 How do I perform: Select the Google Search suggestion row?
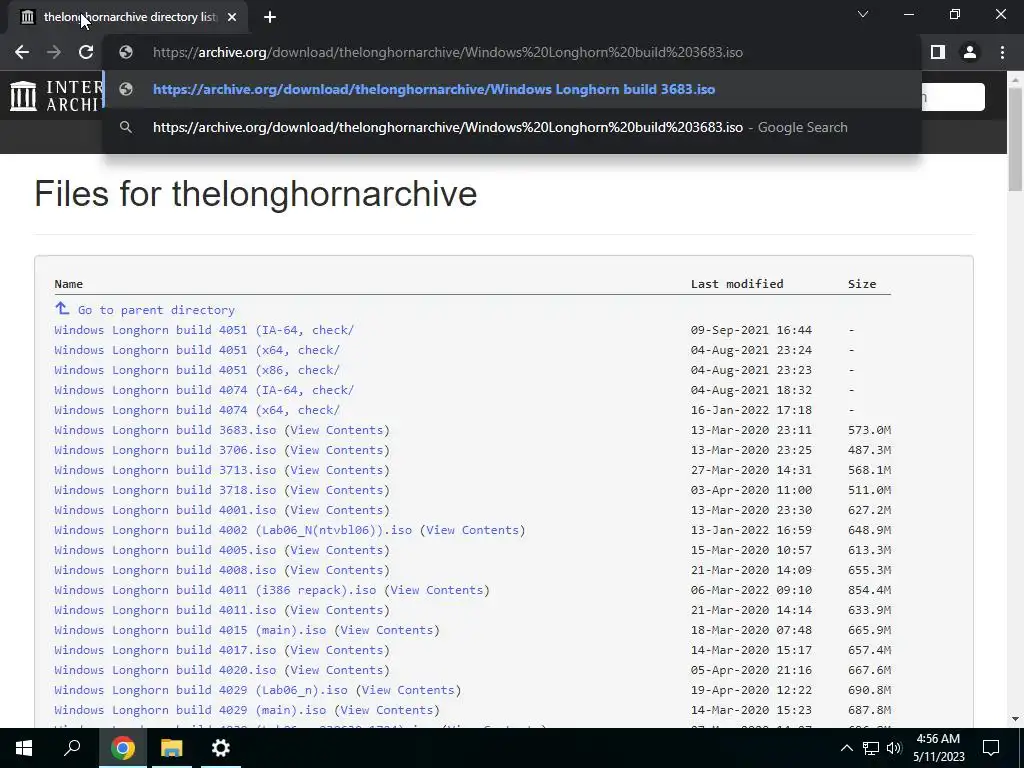point(512,127)
